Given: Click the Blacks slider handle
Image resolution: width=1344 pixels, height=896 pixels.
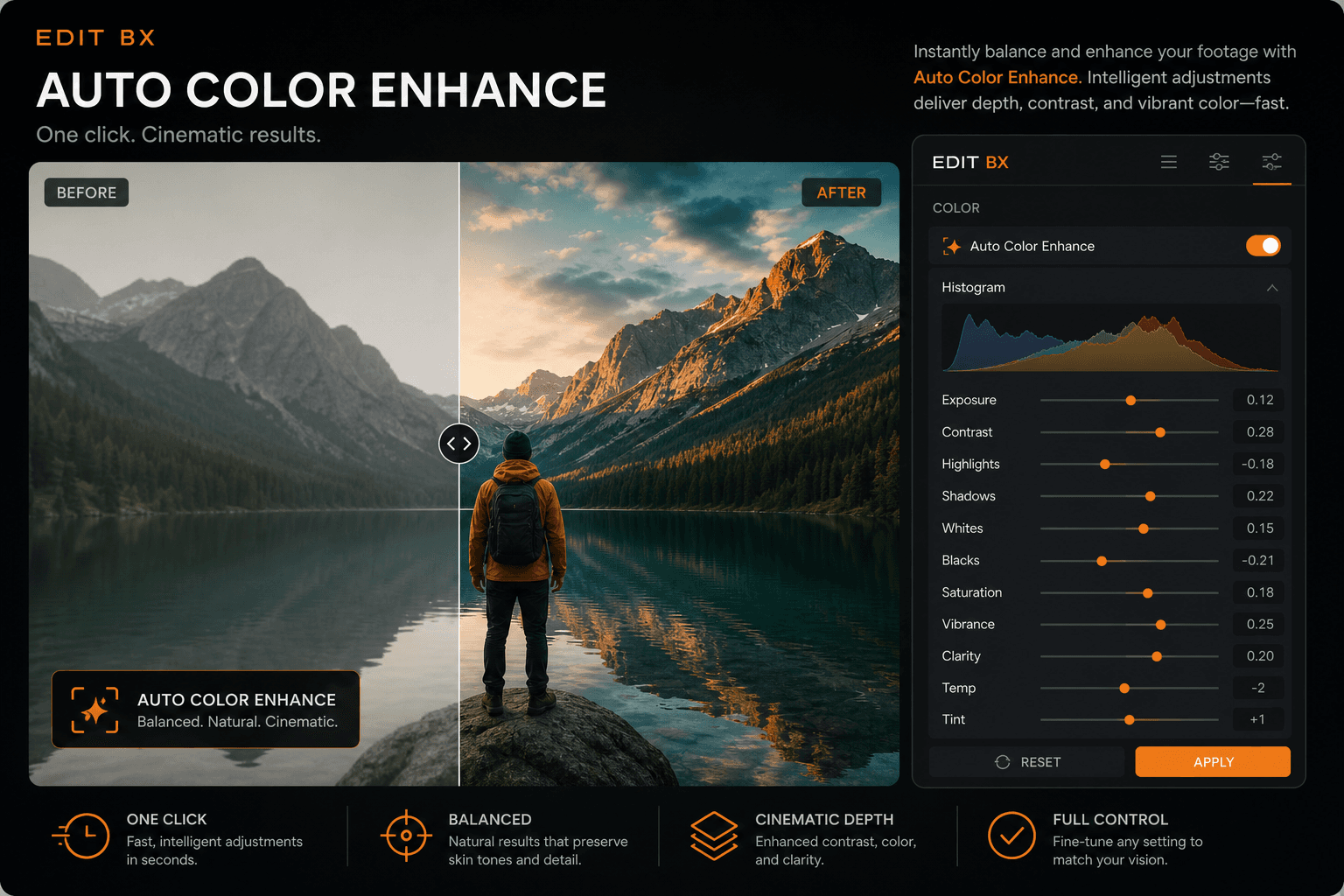Looking at the screenshot, I should (x=1102, y=561).
